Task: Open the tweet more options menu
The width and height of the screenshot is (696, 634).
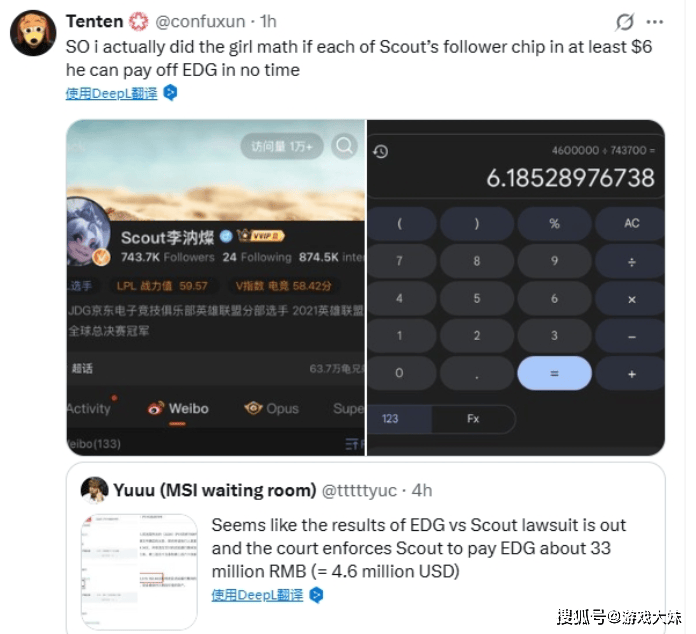Action: pyautogui.click(x=654, y=22)
